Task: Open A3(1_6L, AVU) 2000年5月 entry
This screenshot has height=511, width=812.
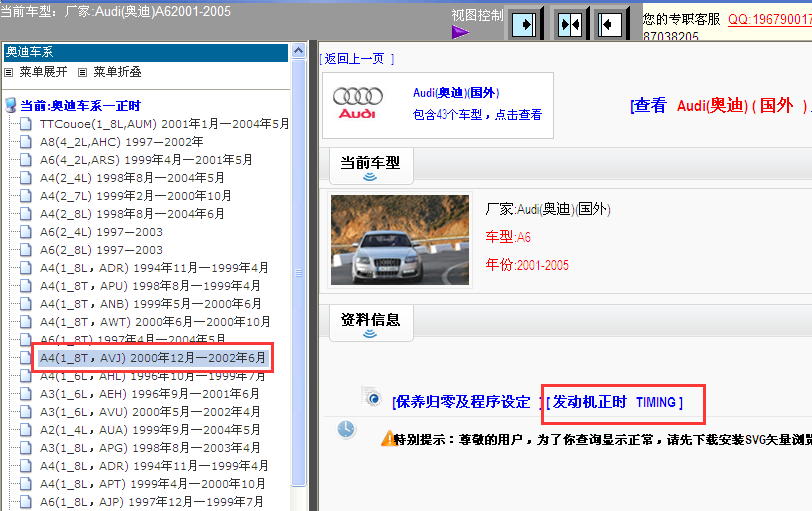Action: click(150, 412)
